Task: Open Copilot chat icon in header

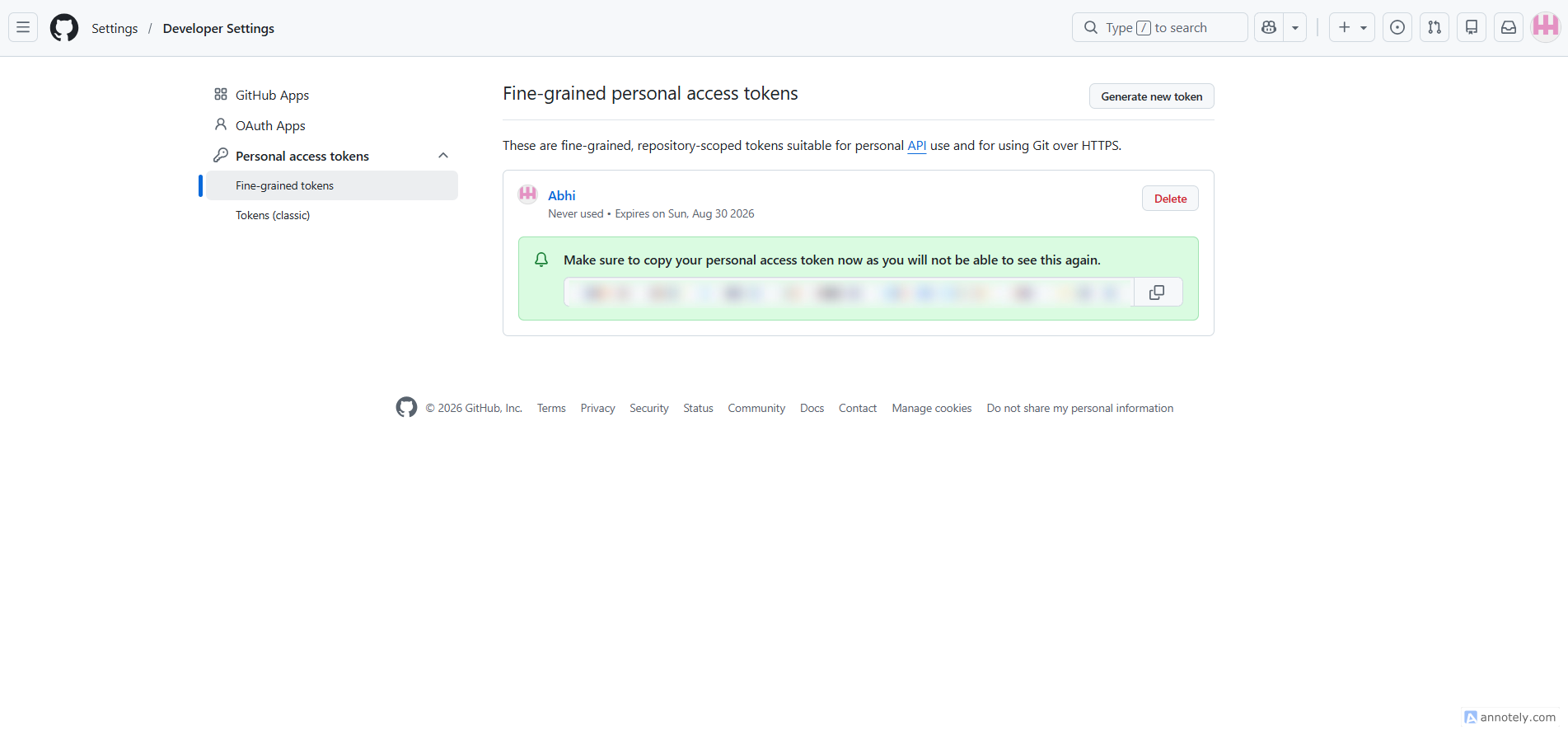Action: tap(1269, 27)
